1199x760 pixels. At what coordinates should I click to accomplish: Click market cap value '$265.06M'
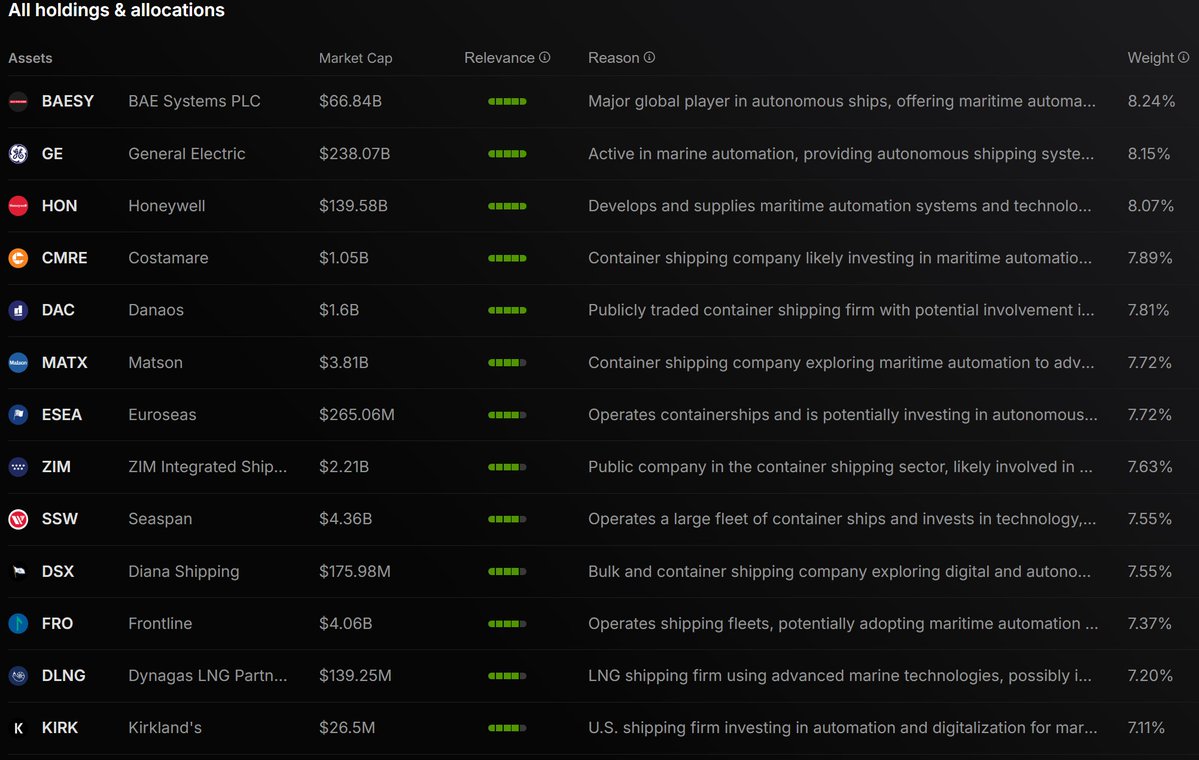357,414
